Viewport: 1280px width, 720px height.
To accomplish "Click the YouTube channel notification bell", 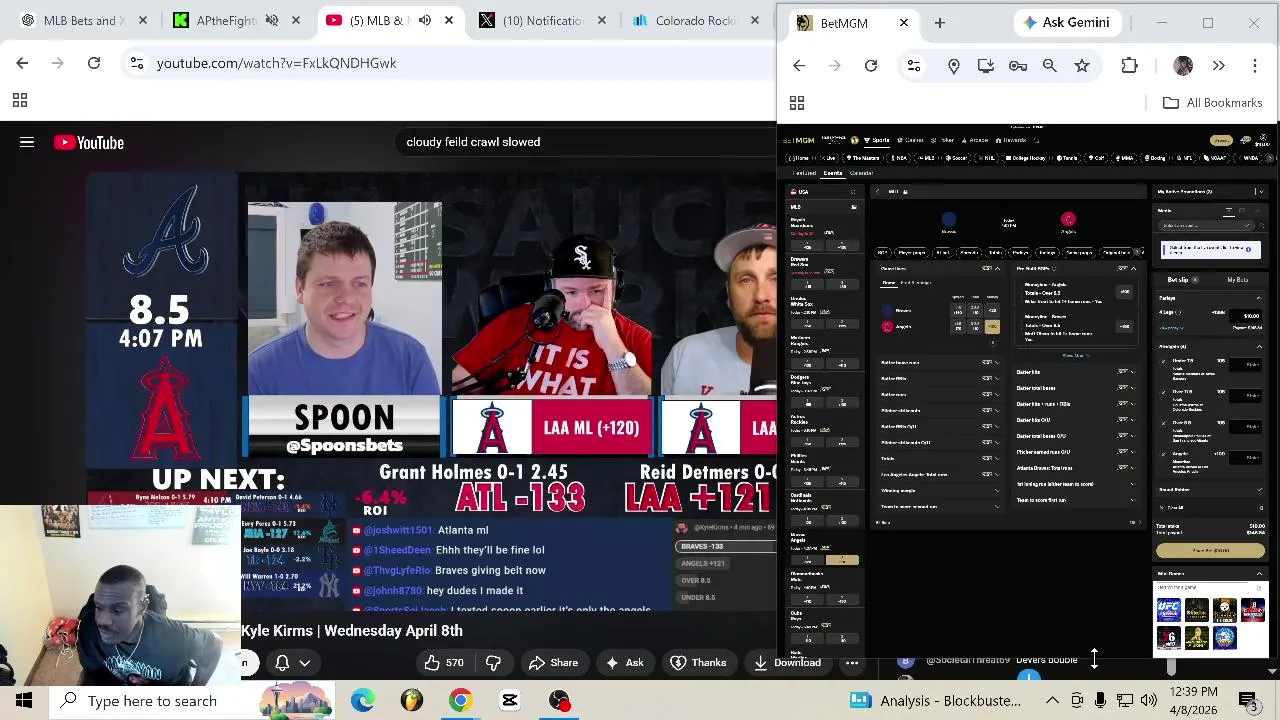I will 282,662.
